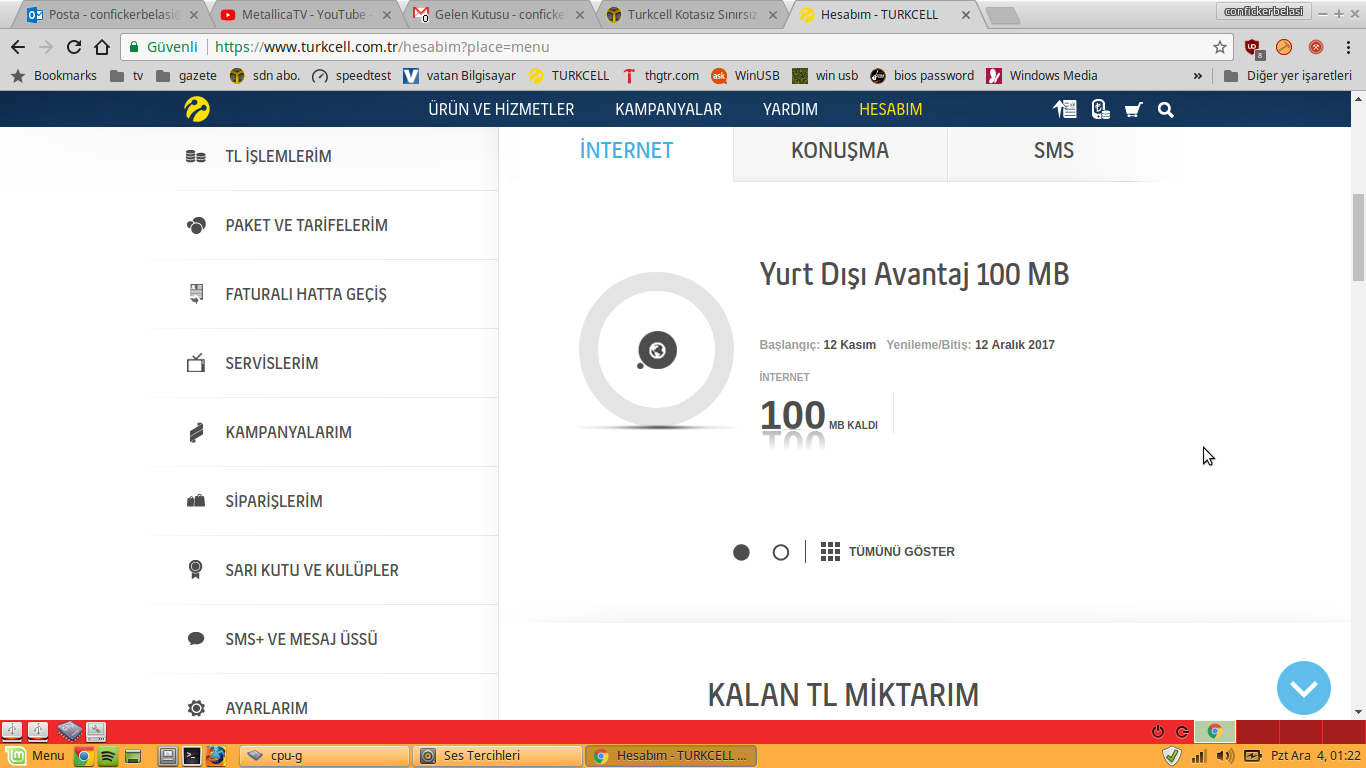Click the globe icon inside the usage ring
This screenshot has height=768, width=1366.
click(657, 351)
